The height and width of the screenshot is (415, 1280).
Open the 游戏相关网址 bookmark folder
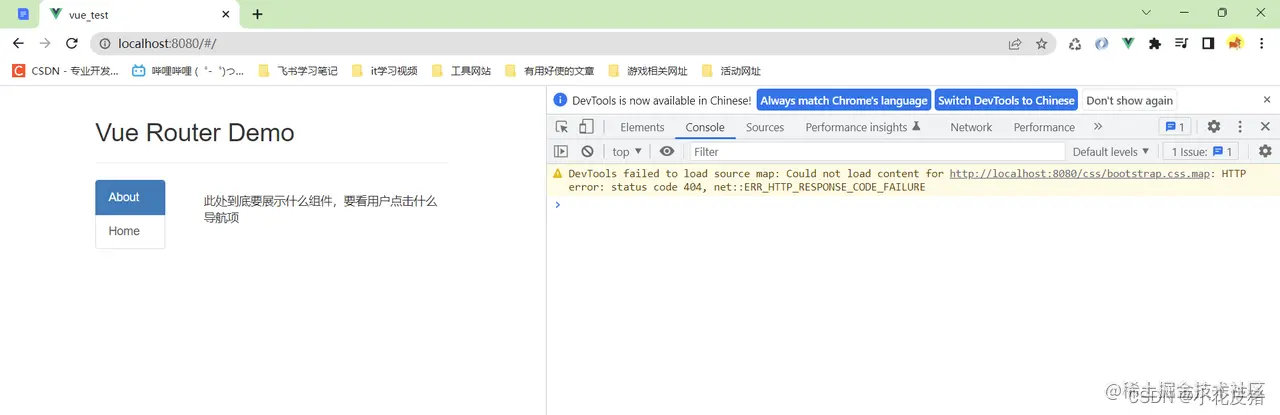(x=648, y=71)
